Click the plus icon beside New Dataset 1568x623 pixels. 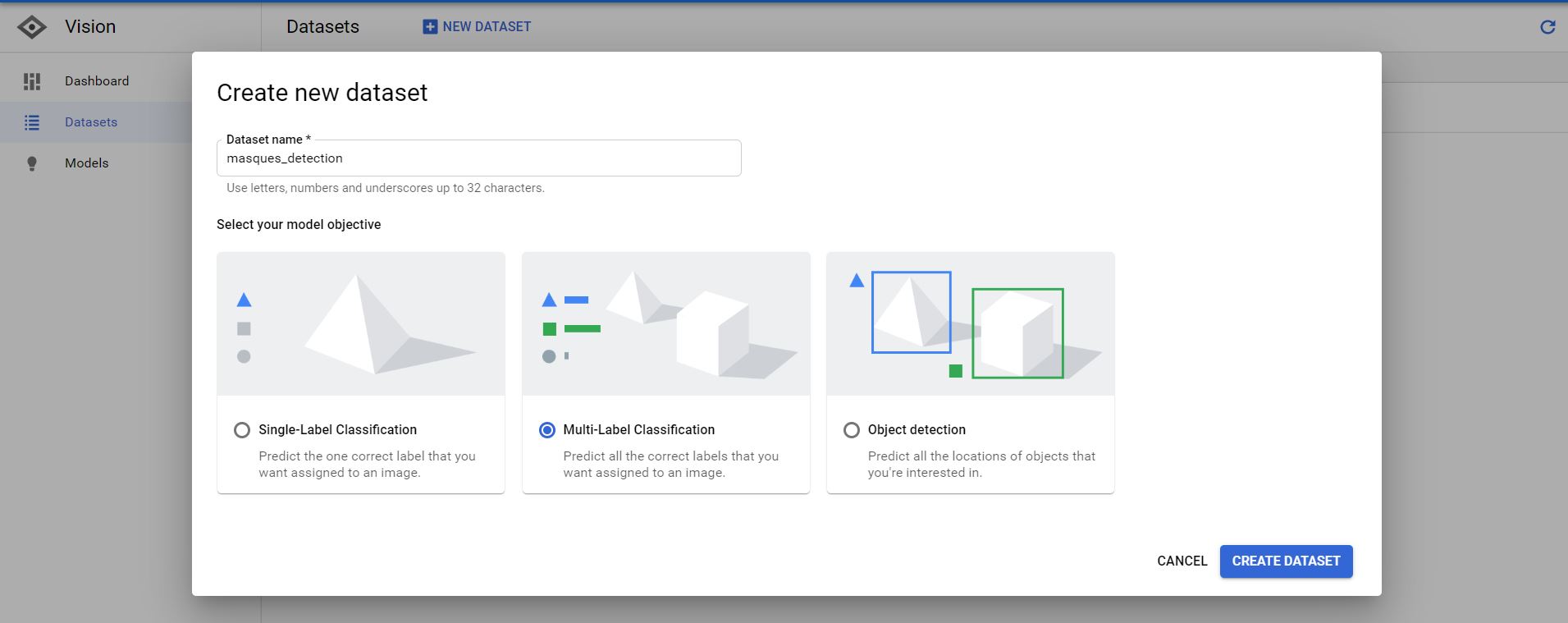pyautogui.click(x=430, y=27)
